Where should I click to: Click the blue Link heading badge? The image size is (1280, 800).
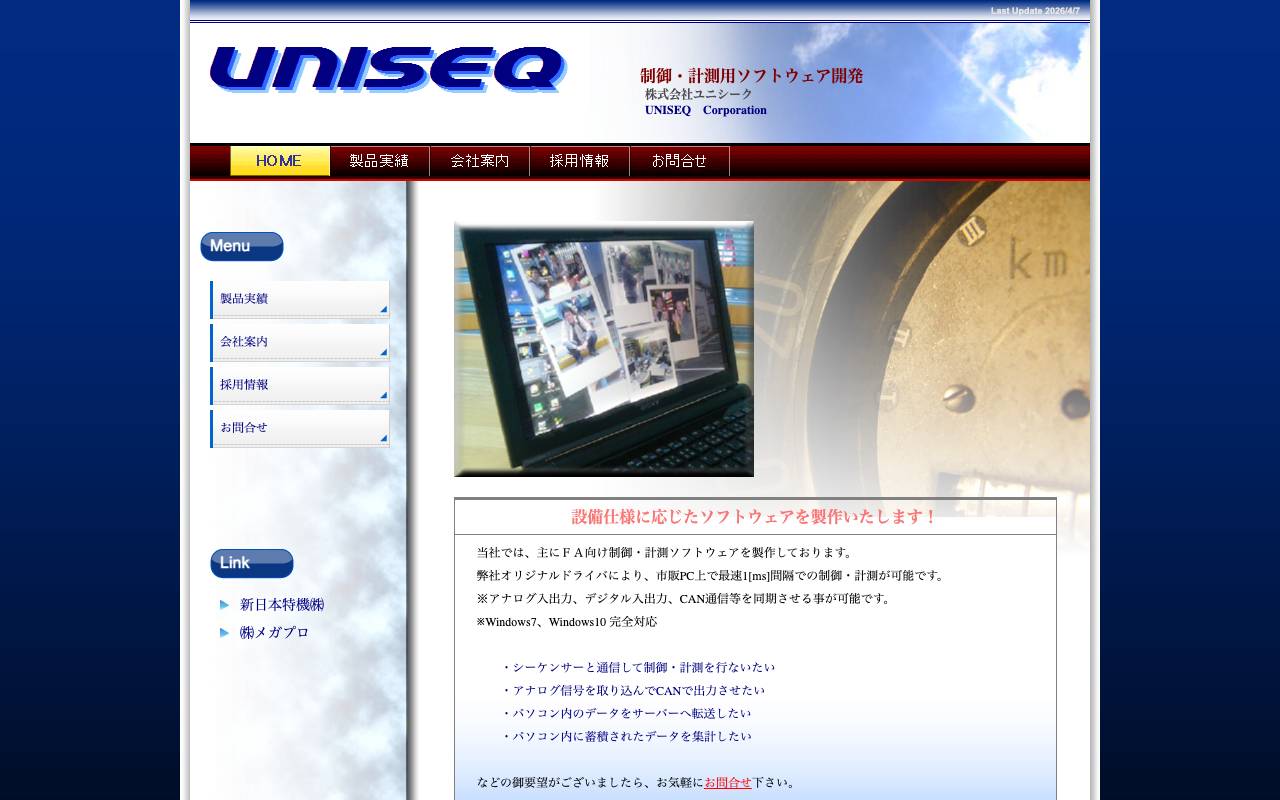[x=252, y=564]
